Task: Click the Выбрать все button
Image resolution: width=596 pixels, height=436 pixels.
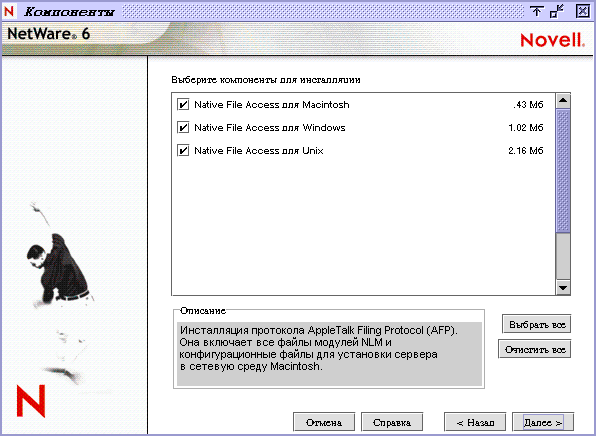Action: pyautogui.click(x=537, y=325)
